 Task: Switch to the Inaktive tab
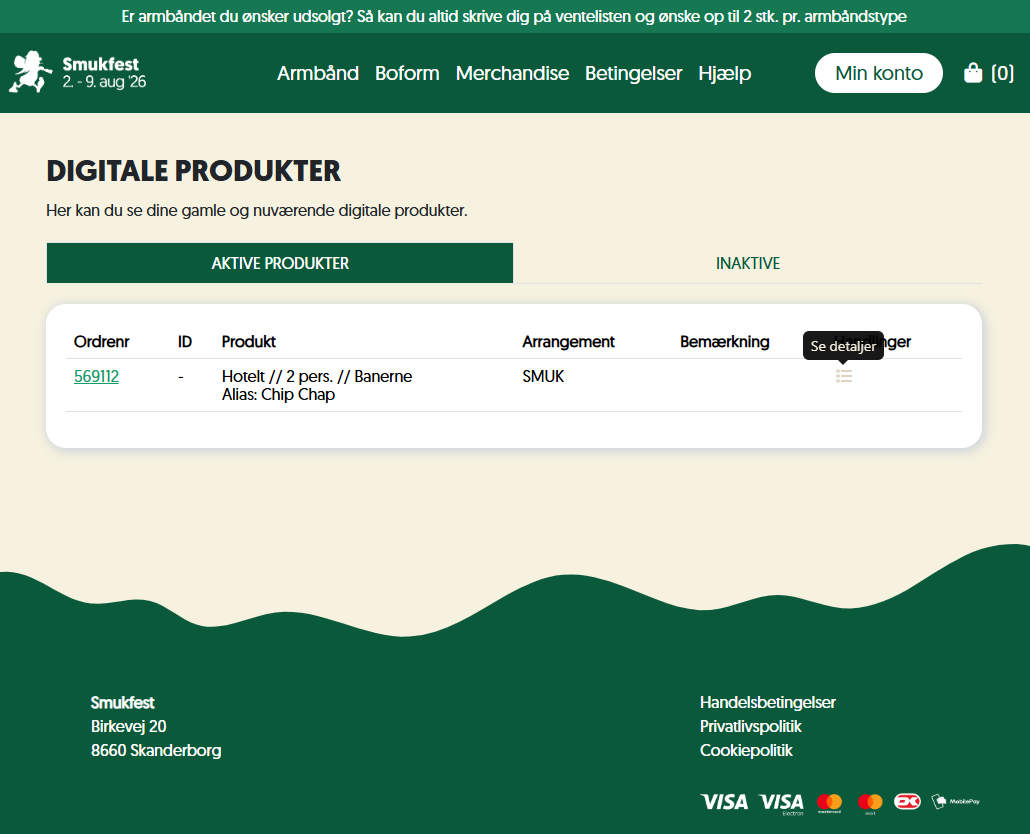pyautogui.click(x=748, y=263)
